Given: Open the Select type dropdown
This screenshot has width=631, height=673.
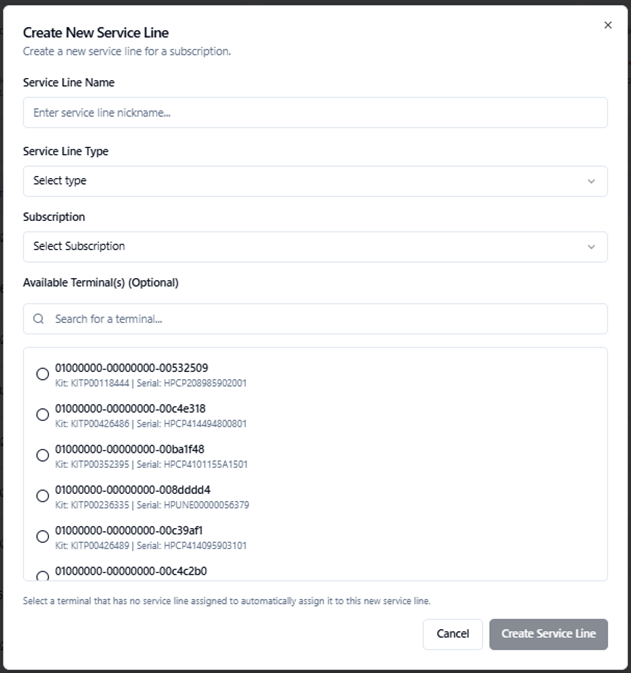Looking at the screenshot, I should (x=315, y=181).
